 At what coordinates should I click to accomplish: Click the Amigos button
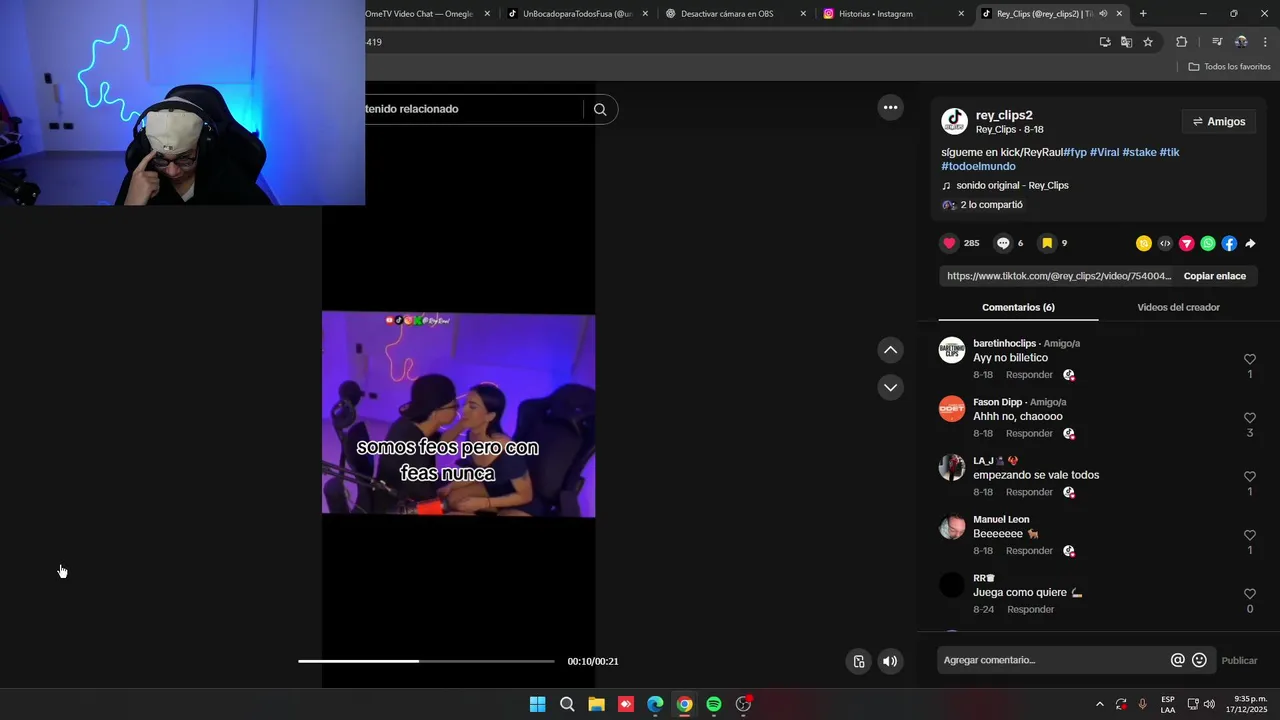[x=1218, y=122]
